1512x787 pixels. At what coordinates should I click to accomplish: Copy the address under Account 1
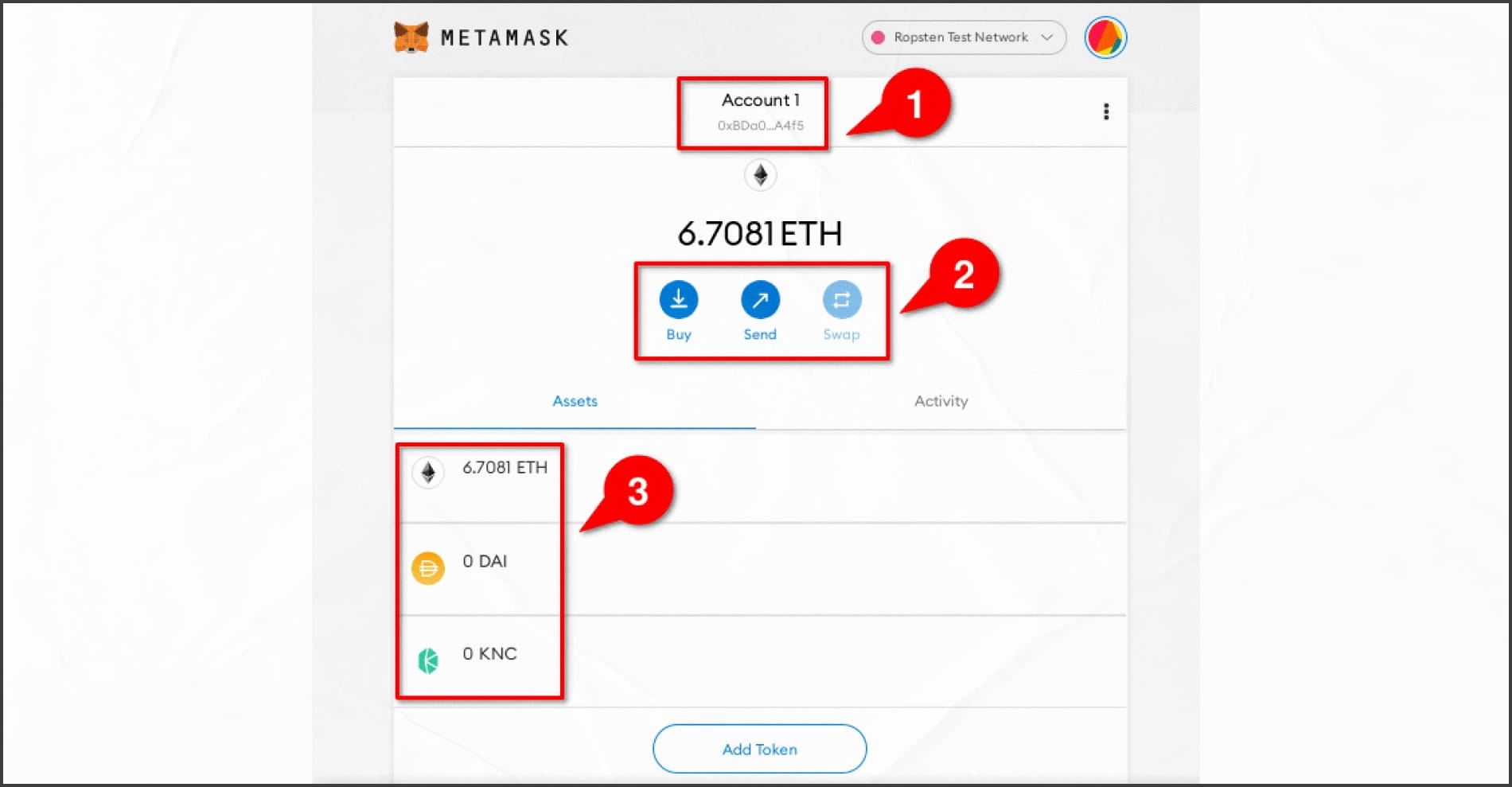761,126
